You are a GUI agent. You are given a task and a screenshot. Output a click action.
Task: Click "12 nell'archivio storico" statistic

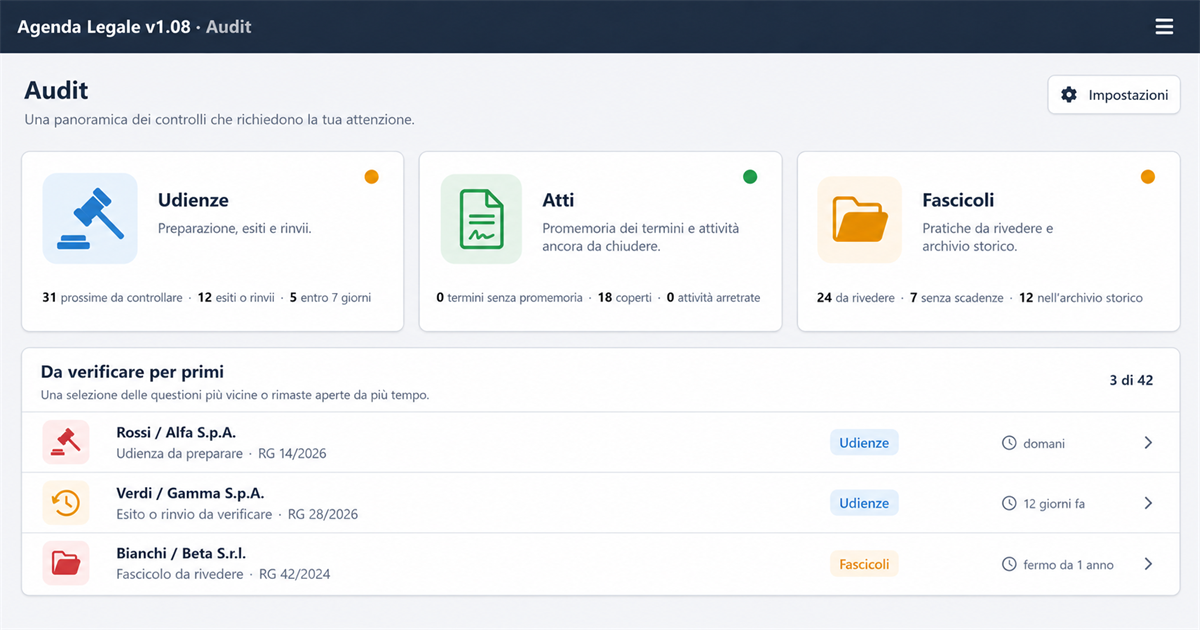click(1081, 298)
